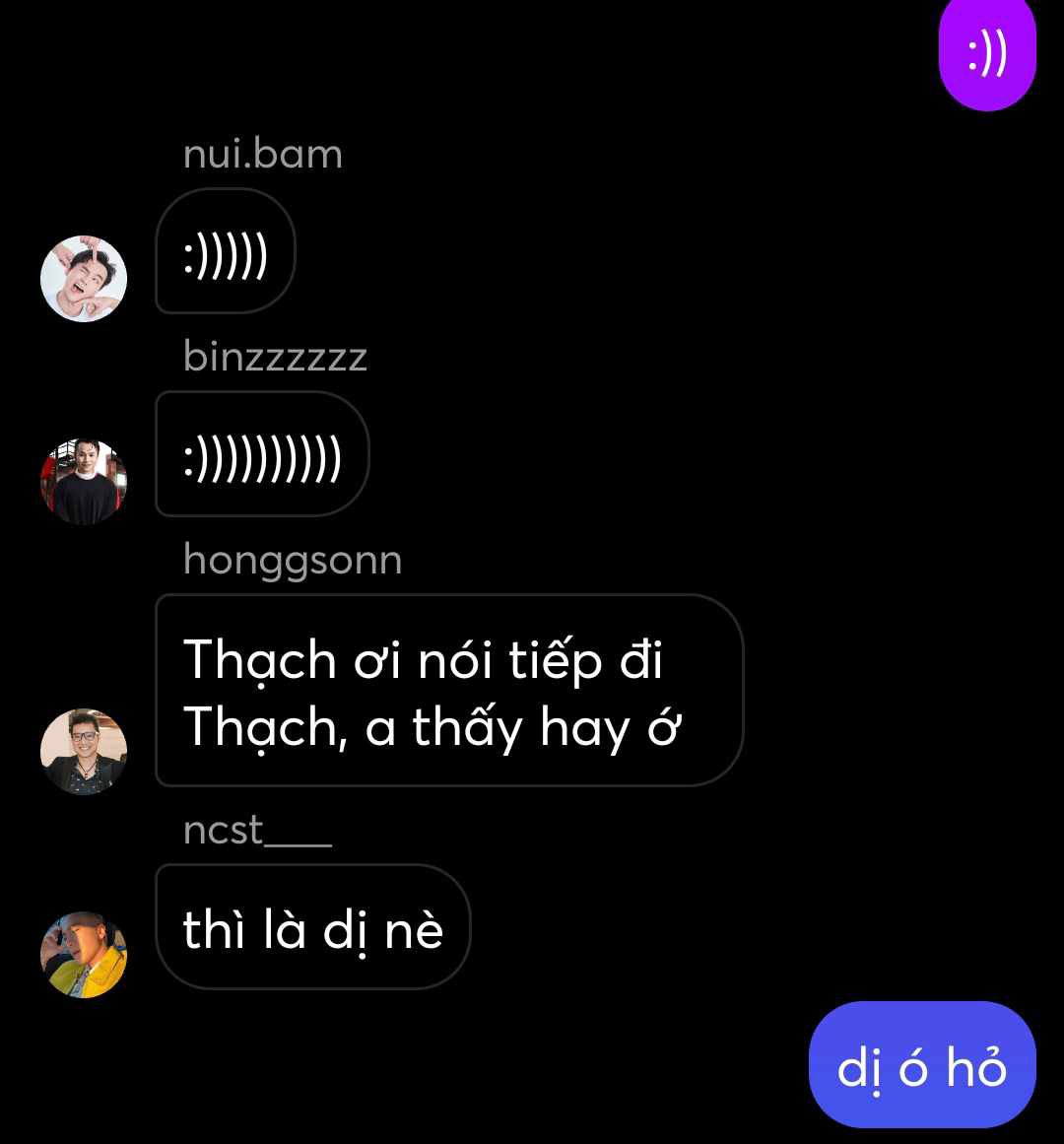Click the word "hay" in honggsonn's message
The height and width of the screenshot is (1144, 1064).
pos(585,729)
